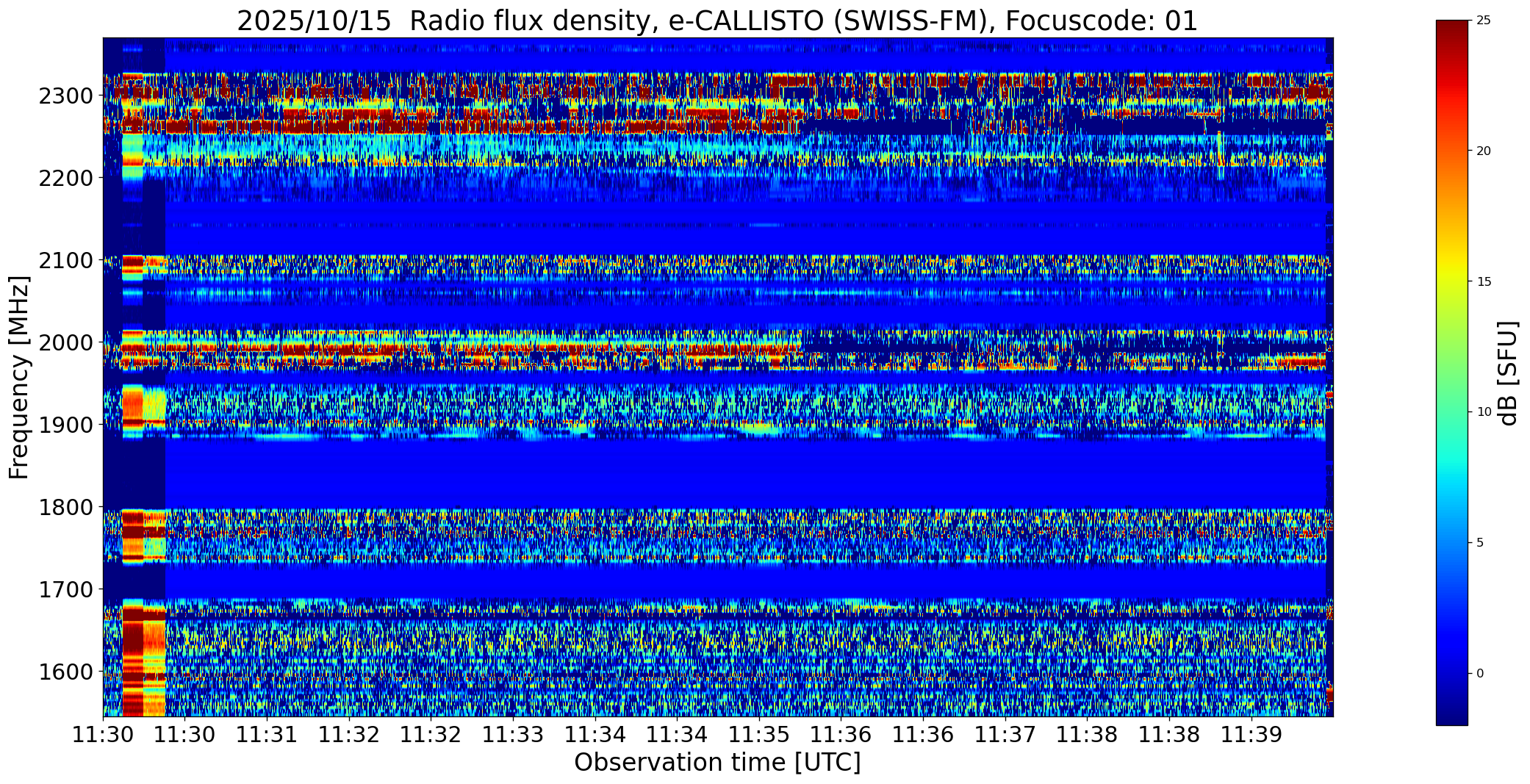The height and width of the screenshot is (784, 1530).
Task: Pick the 1800 frequency tick label
Action: pos(65,508)
